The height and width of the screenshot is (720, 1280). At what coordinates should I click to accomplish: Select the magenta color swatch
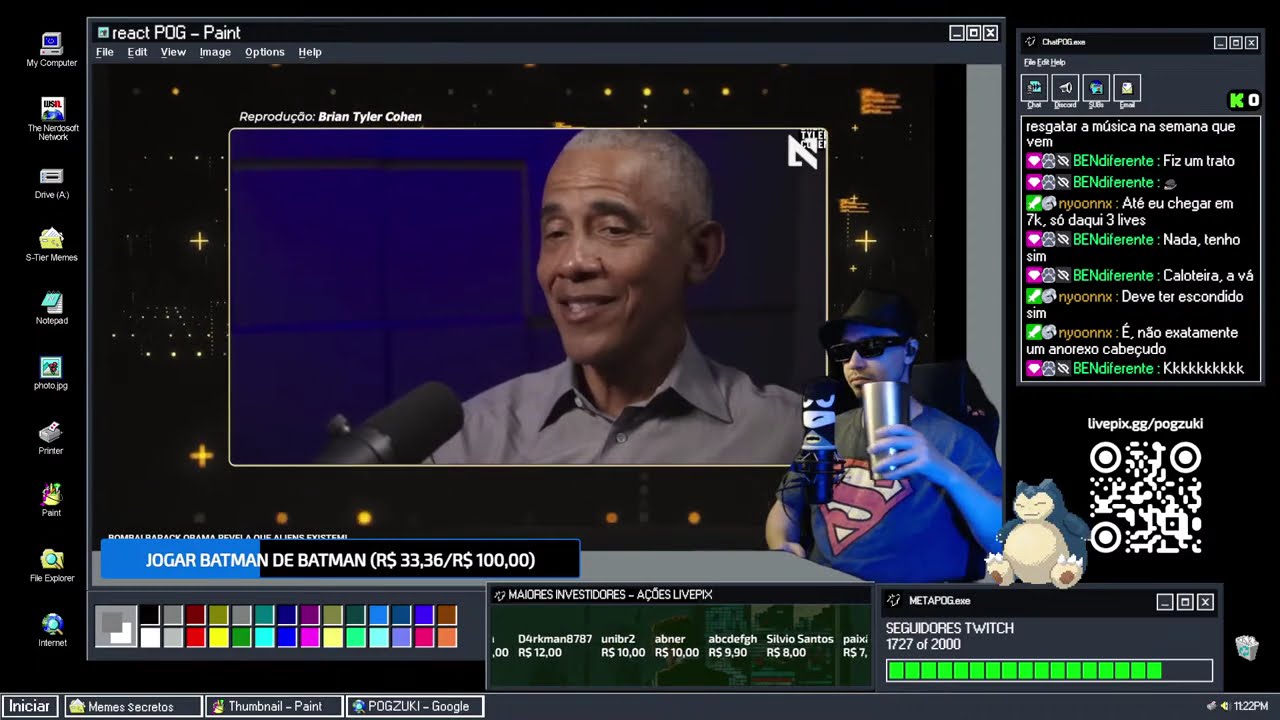[x=310, y=637]
